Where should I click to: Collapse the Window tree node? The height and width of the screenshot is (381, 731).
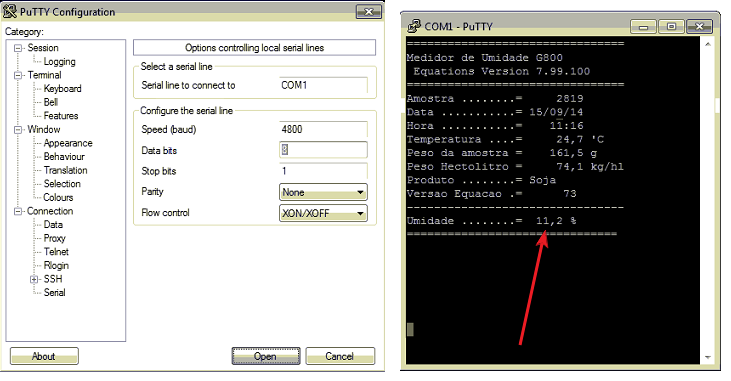pos(18,130)
